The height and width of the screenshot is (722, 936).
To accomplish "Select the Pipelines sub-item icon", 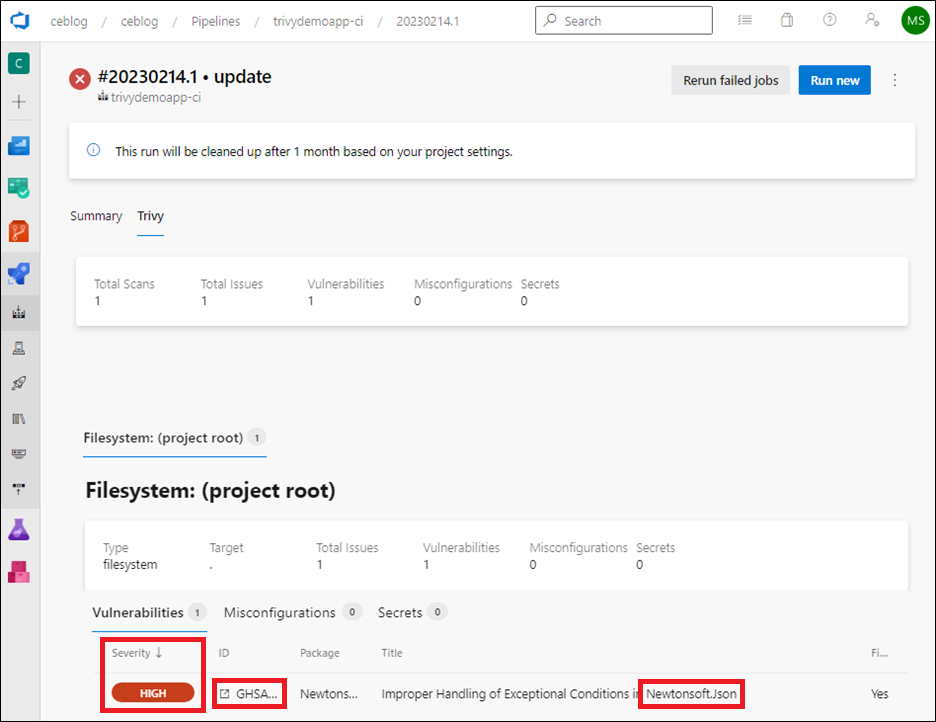I will (19, 312).
